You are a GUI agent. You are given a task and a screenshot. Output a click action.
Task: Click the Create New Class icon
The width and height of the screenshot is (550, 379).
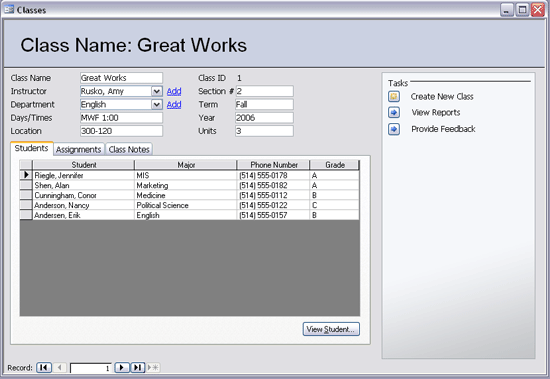394,96
